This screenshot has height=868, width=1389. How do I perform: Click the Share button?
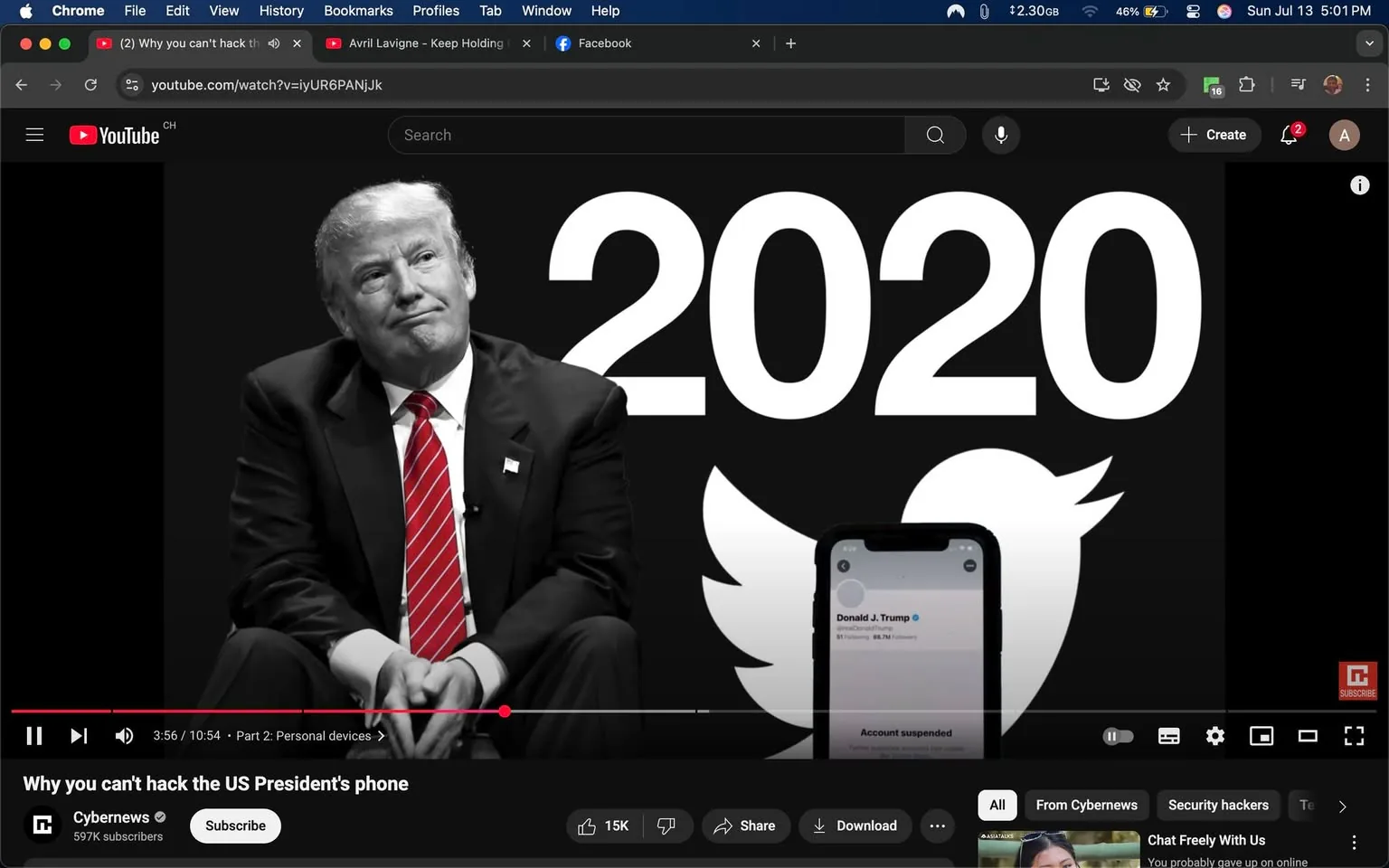[744, 826]
